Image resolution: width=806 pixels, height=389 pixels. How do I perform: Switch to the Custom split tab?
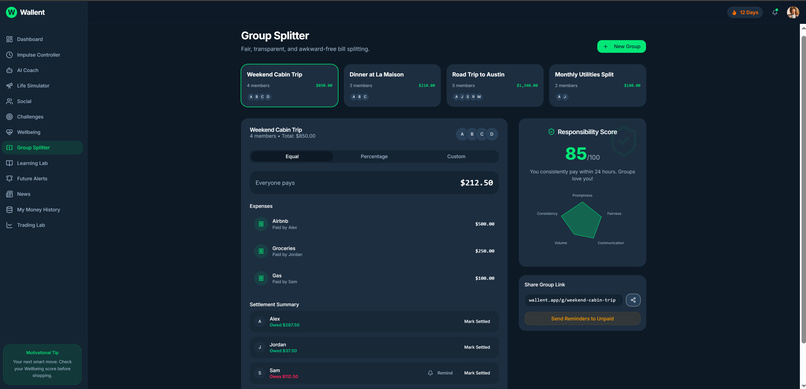click(456, 156)
